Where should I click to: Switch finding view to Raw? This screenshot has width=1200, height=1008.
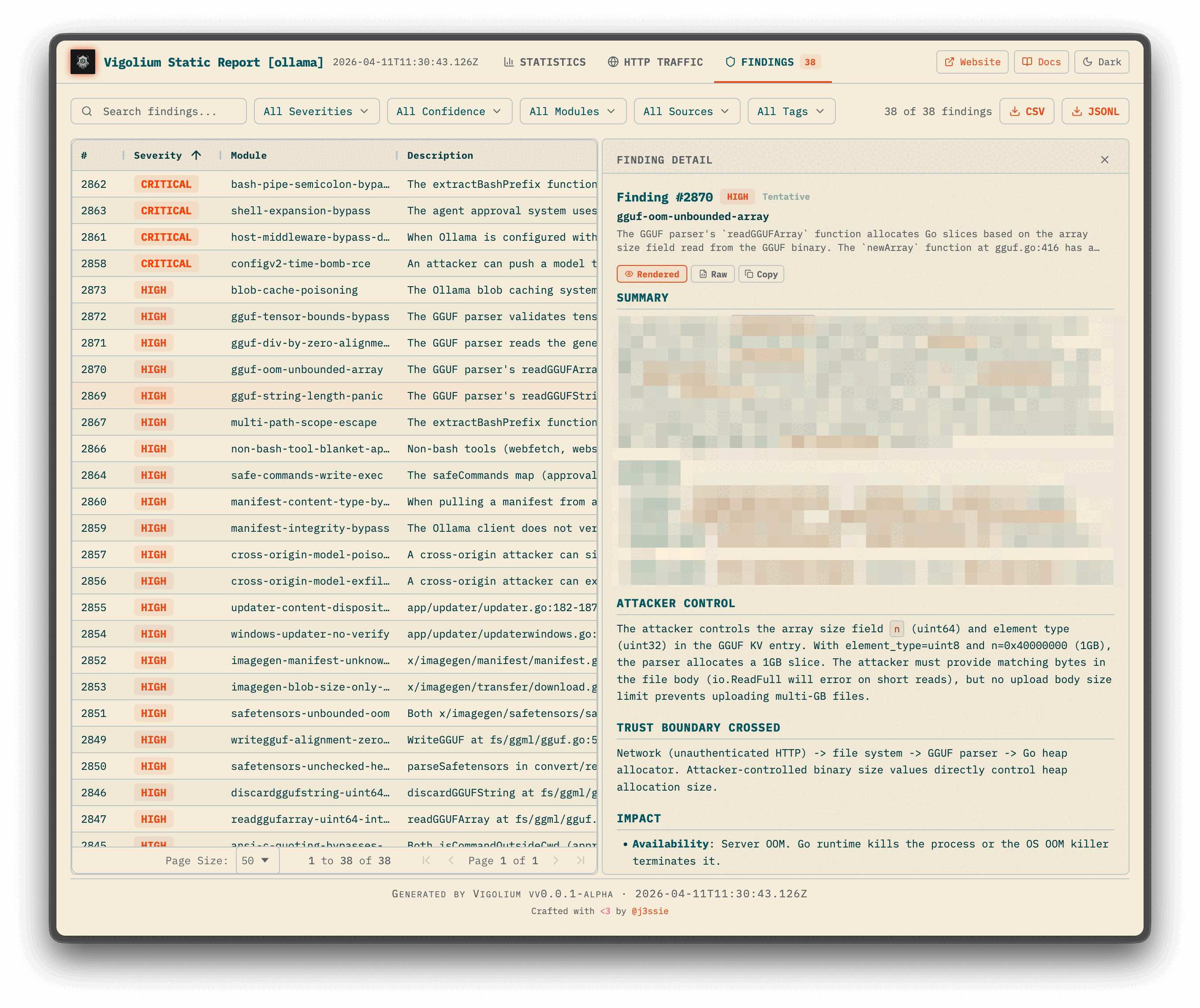712,274
